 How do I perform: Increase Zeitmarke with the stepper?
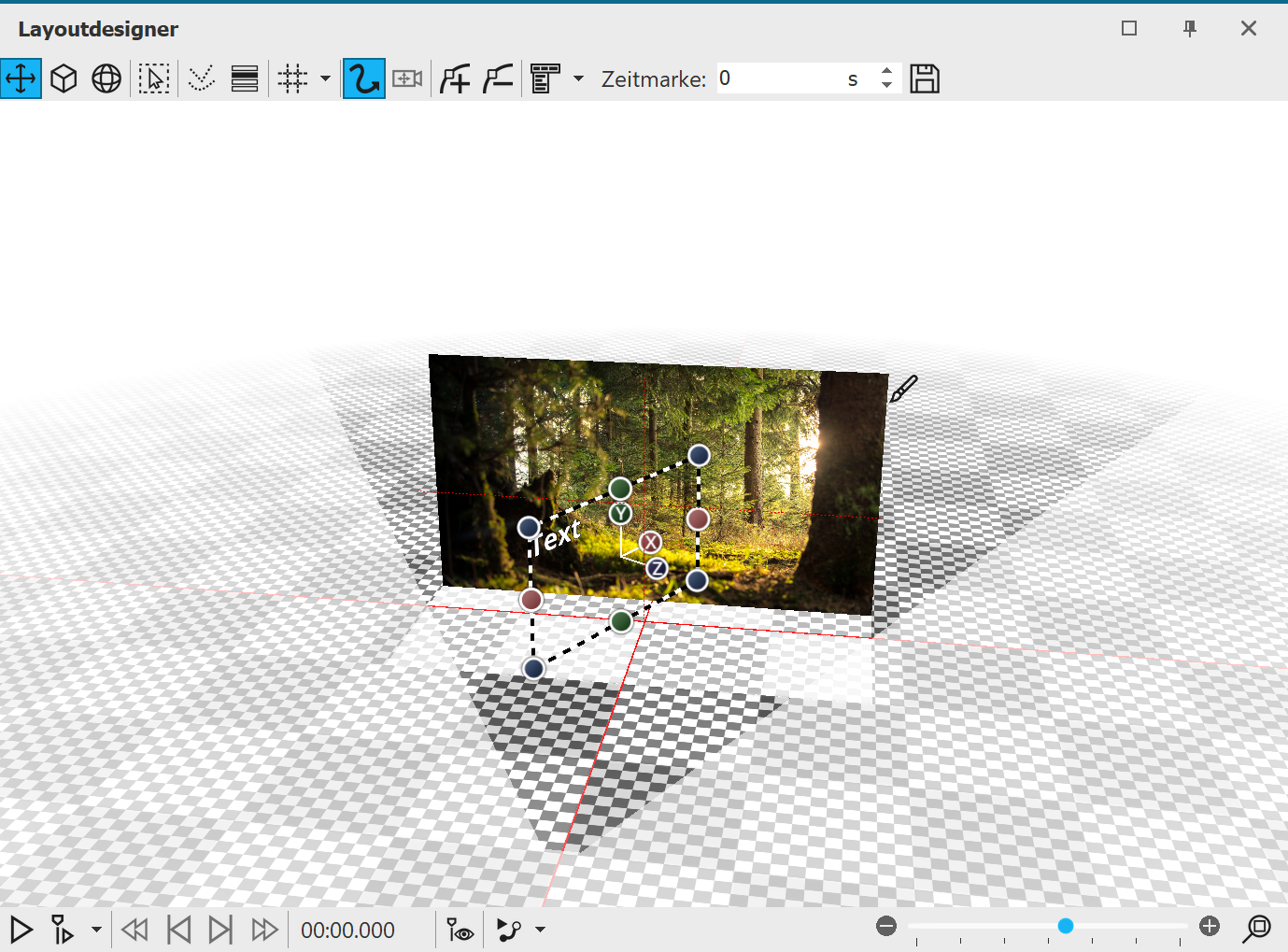pyautogui.click(x=885, y=72)
